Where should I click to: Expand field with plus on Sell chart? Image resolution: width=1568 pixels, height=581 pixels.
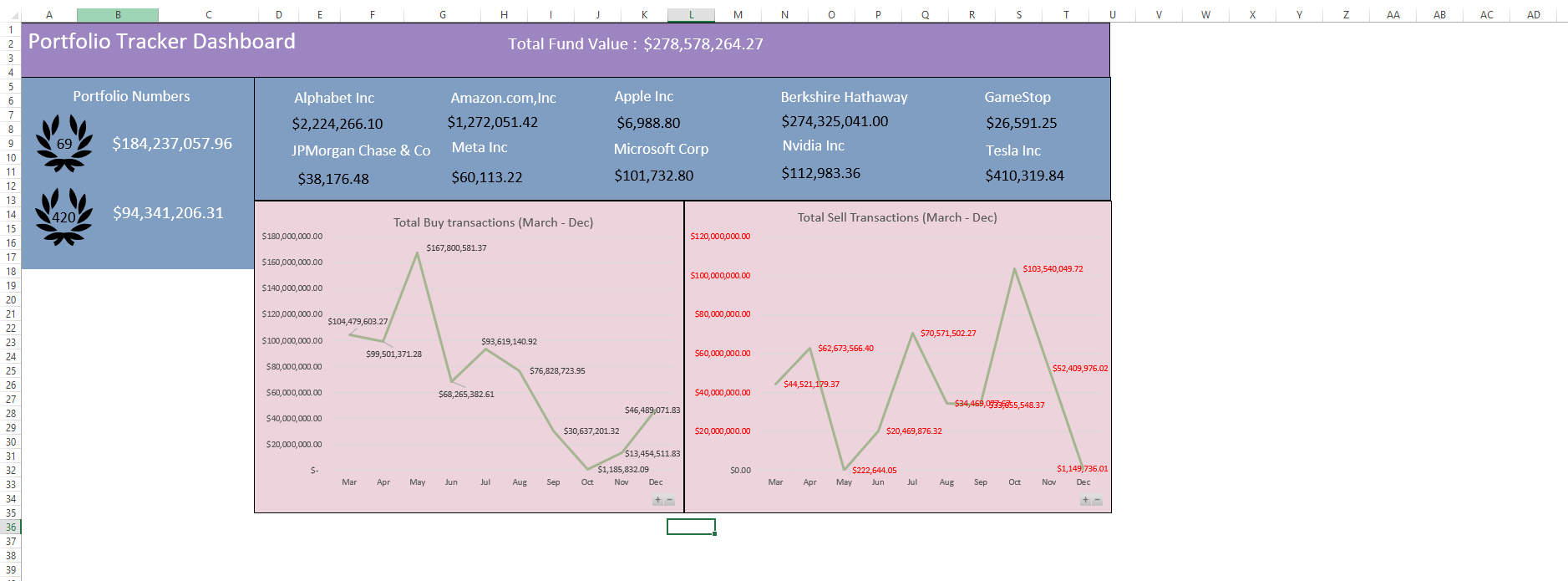pos(1085,501)
